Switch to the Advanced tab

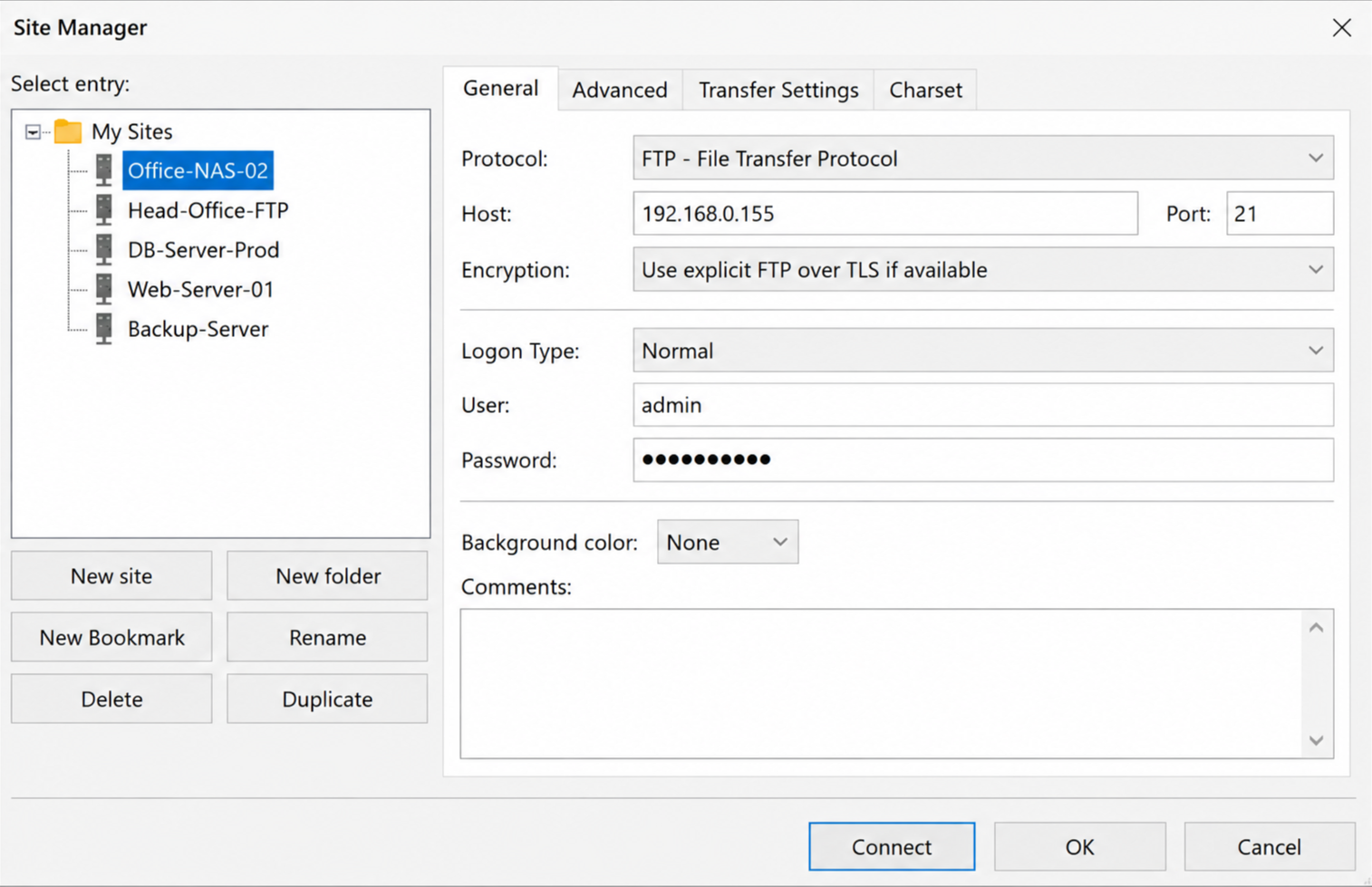[620, 90]
